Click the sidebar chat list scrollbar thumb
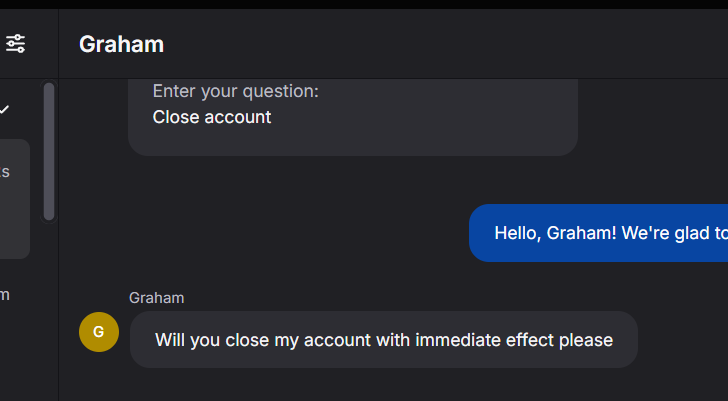Screen dimensions: 728x401 pos(49,152)
